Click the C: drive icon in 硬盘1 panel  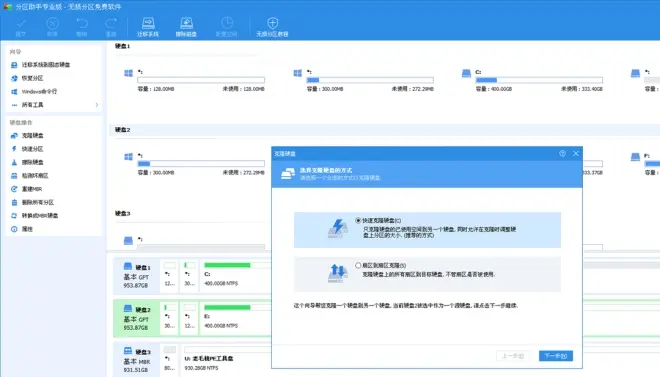pyautogui.click(x=466, y=74)
